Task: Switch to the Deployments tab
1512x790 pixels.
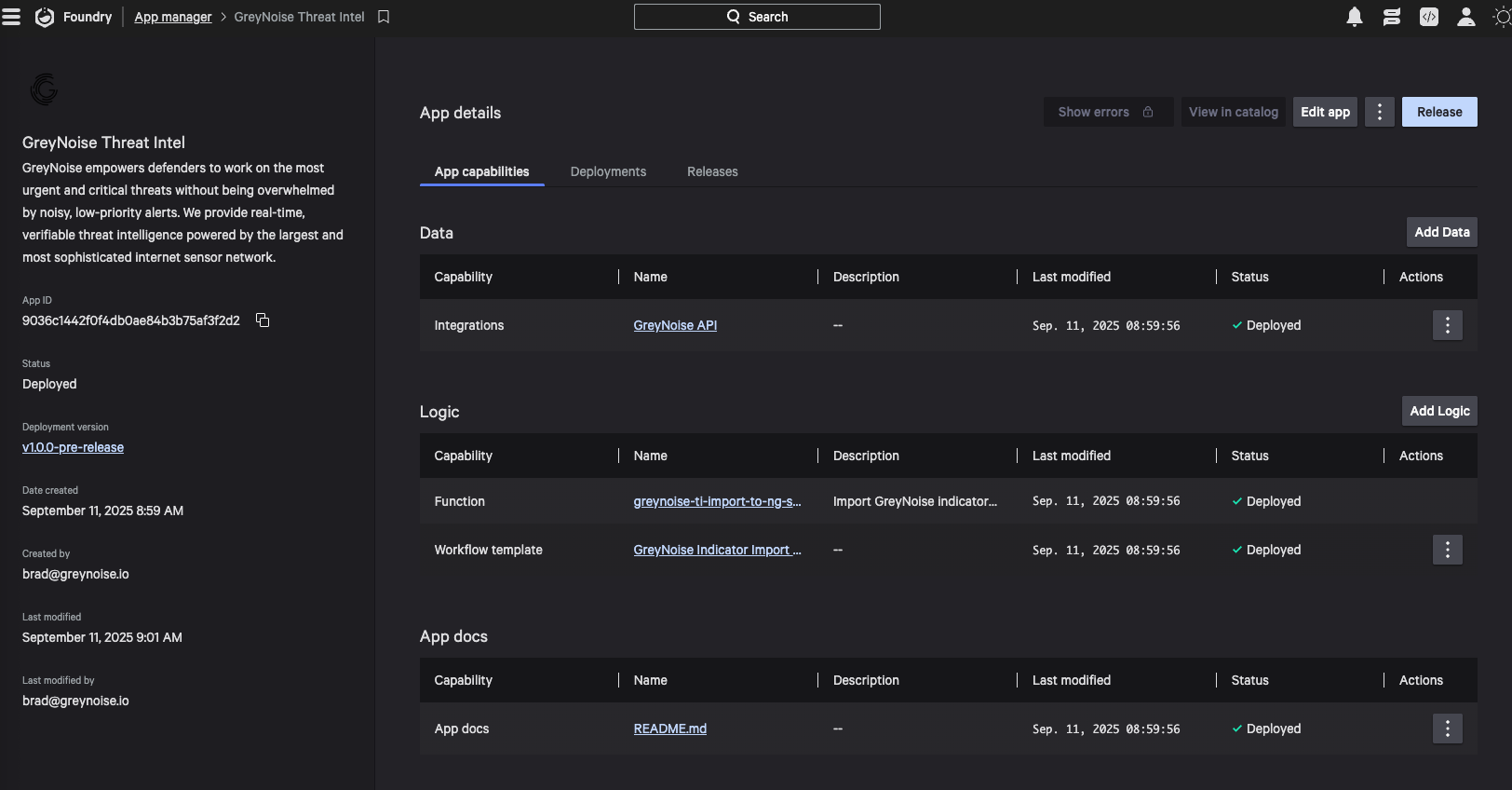Action: pos(608,171)
